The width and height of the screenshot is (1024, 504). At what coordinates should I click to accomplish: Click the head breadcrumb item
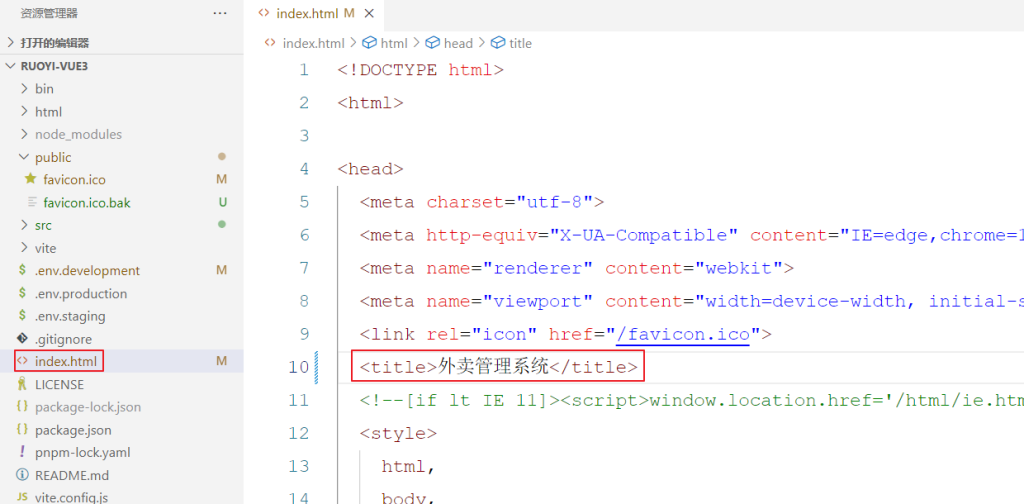tap(457, 43)
